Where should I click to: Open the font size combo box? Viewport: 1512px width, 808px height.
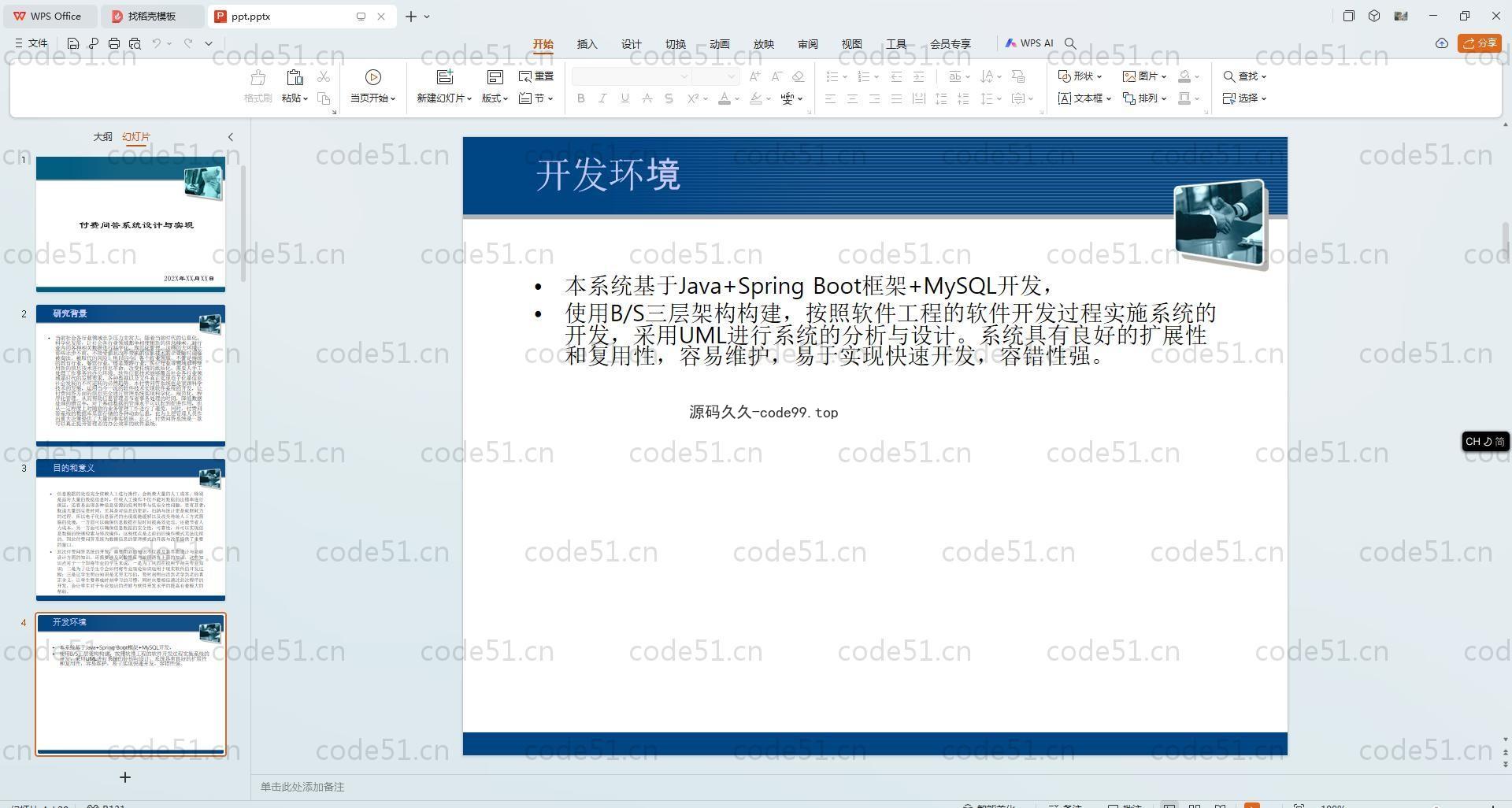[715, 76]
